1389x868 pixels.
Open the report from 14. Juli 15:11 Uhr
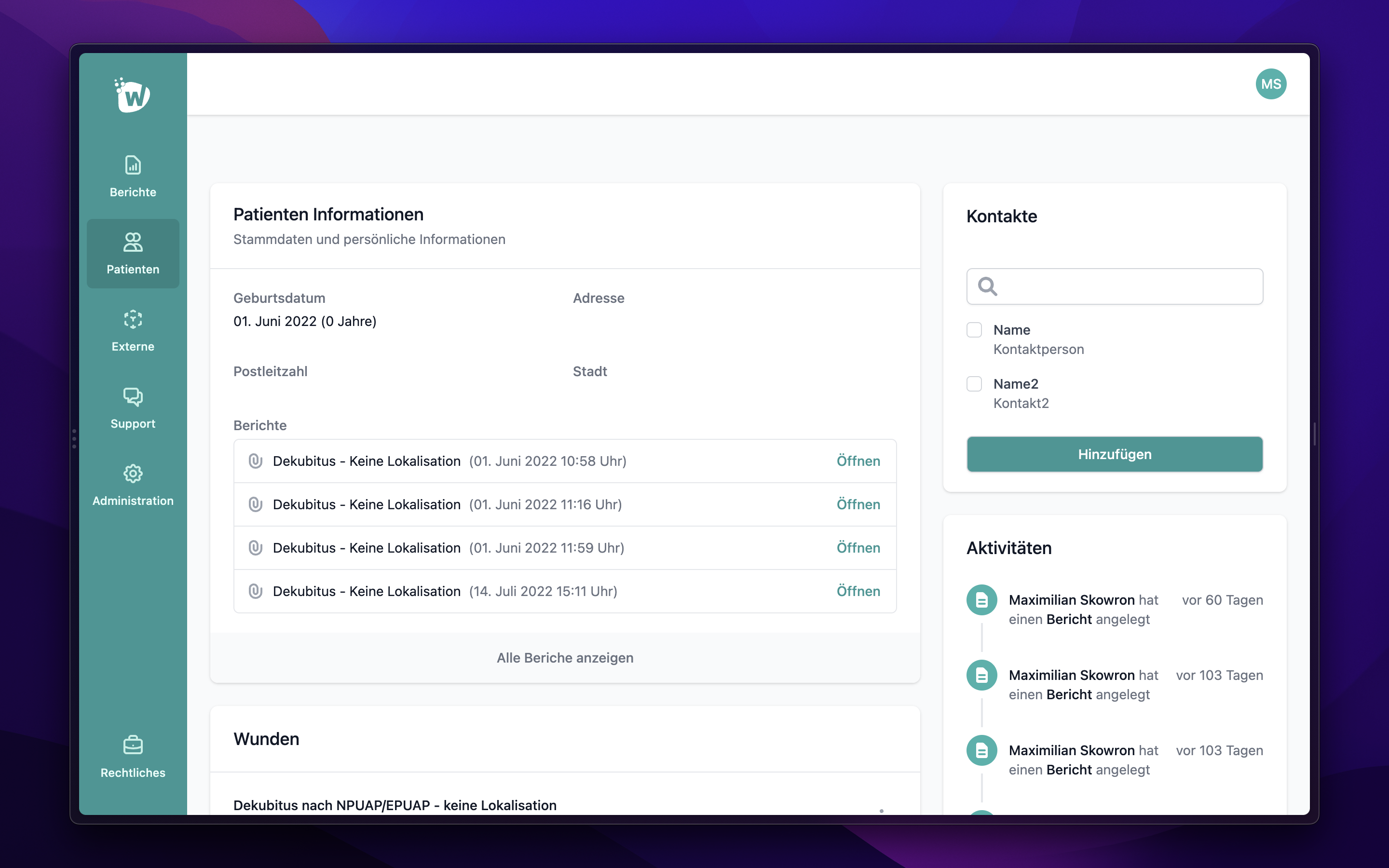point(858,591)
